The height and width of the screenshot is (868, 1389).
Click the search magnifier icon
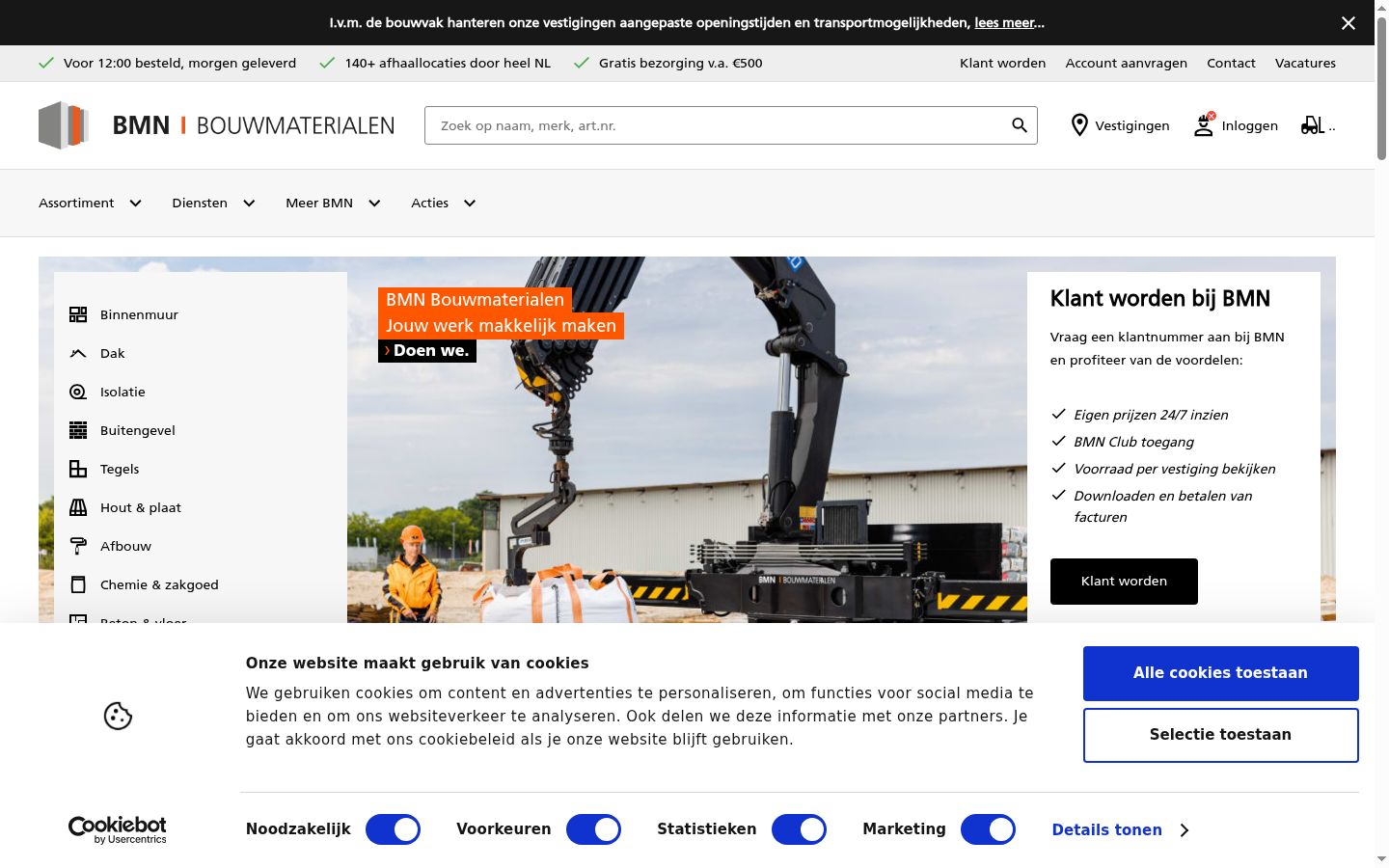1020,125
